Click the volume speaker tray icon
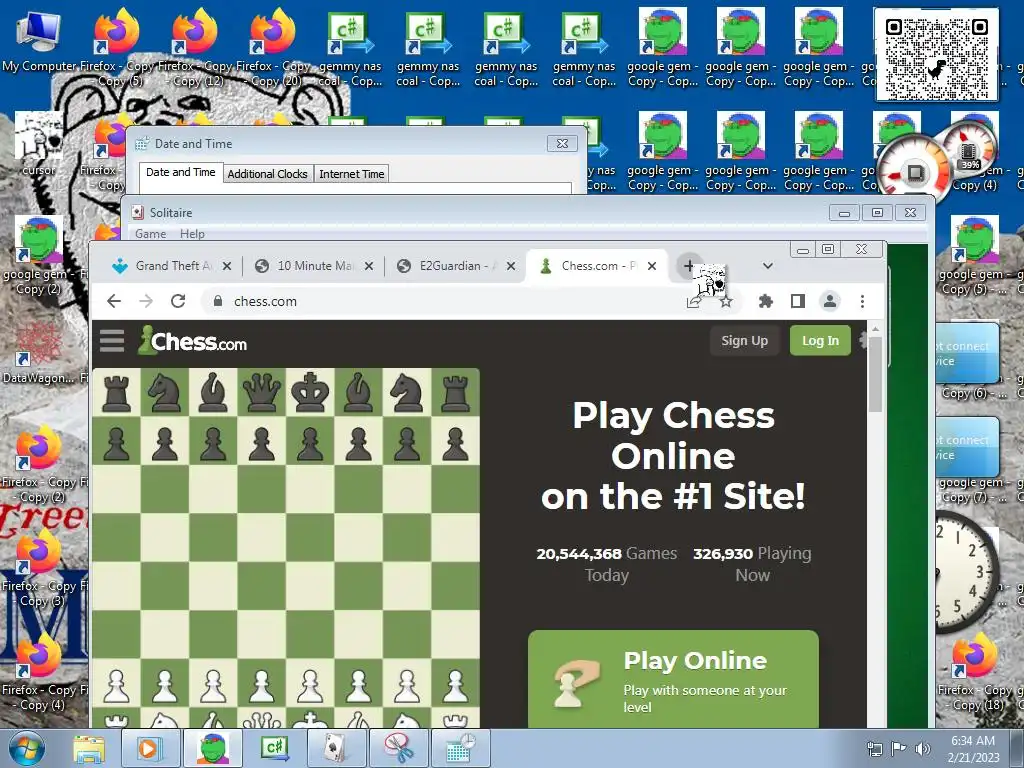Viewport: 1024px width, 768px height. tap(922, 748)
